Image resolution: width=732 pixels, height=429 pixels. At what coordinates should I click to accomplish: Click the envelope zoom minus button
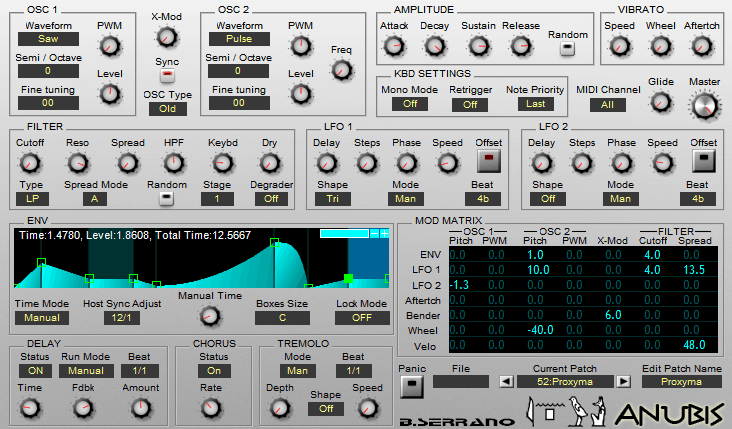[x=374, y=233]
